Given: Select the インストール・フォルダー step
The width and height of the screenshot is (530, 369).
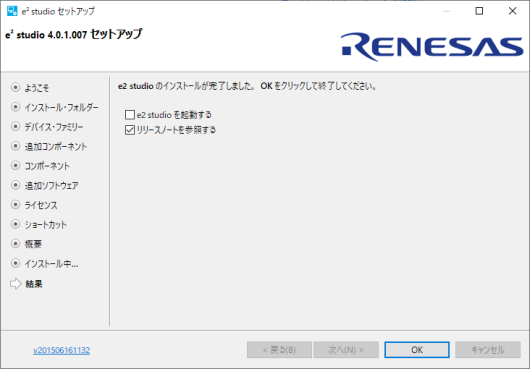Looking at the screenshot, I should [x=61, y=107].
